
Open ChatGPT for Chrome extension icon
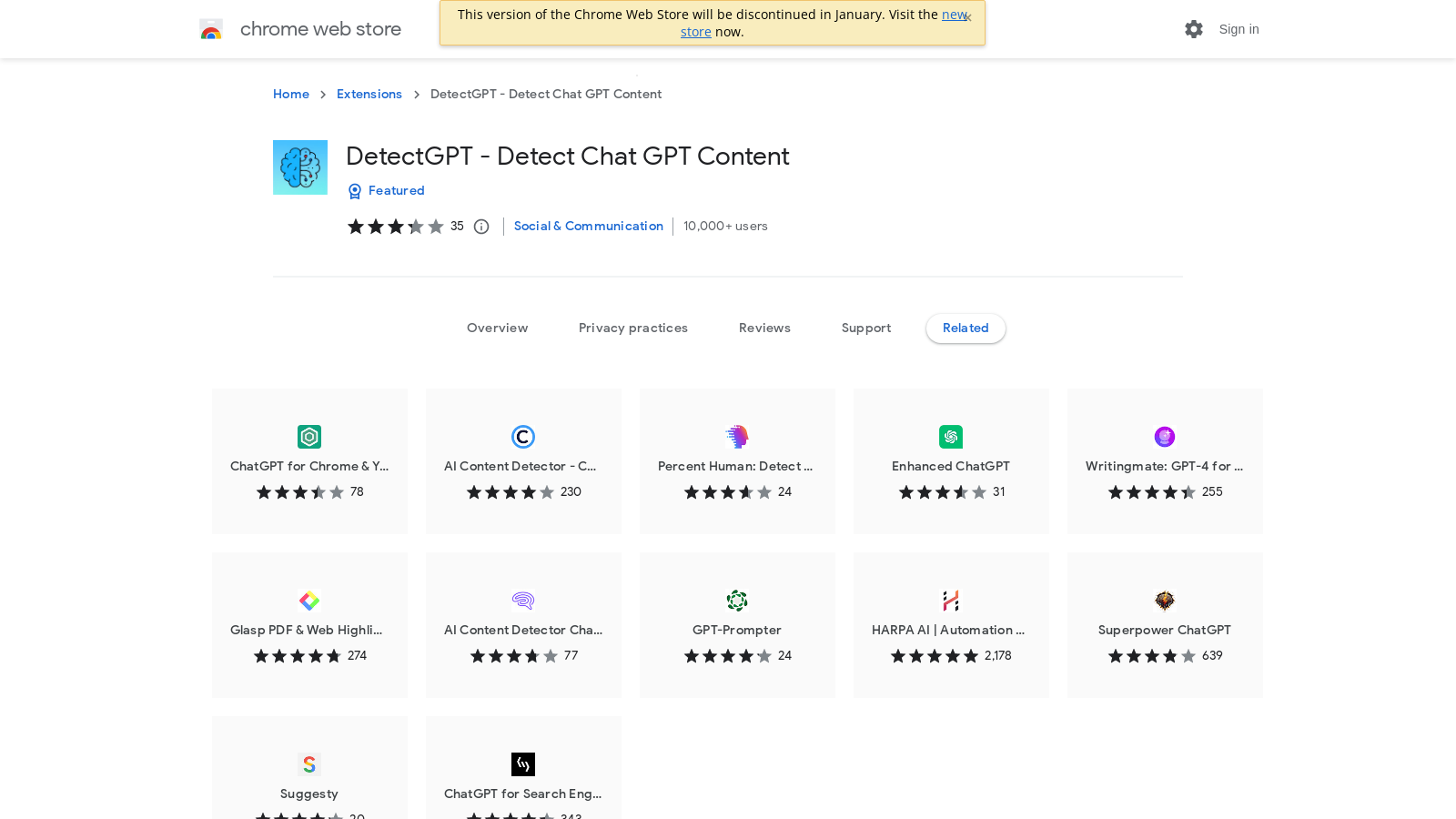pyautogui.click(x=309, y=437)
